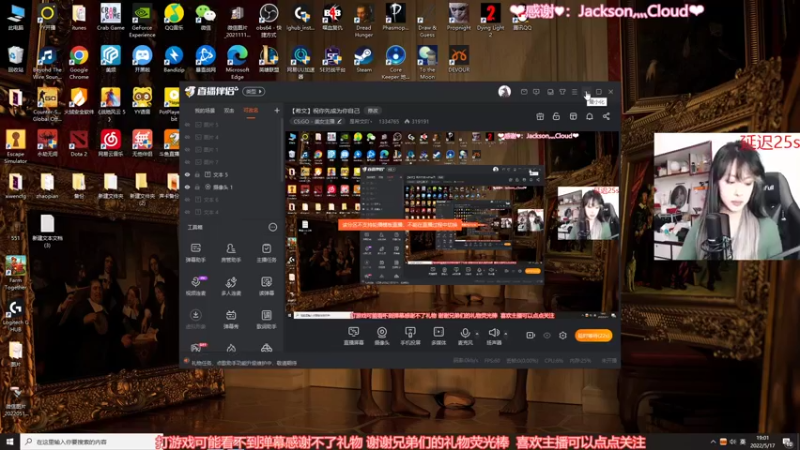The height and width of the screenshot is (450, 800).
Task: Toggle visibility of the 图片 7 layer
Action: pos(187,162)
